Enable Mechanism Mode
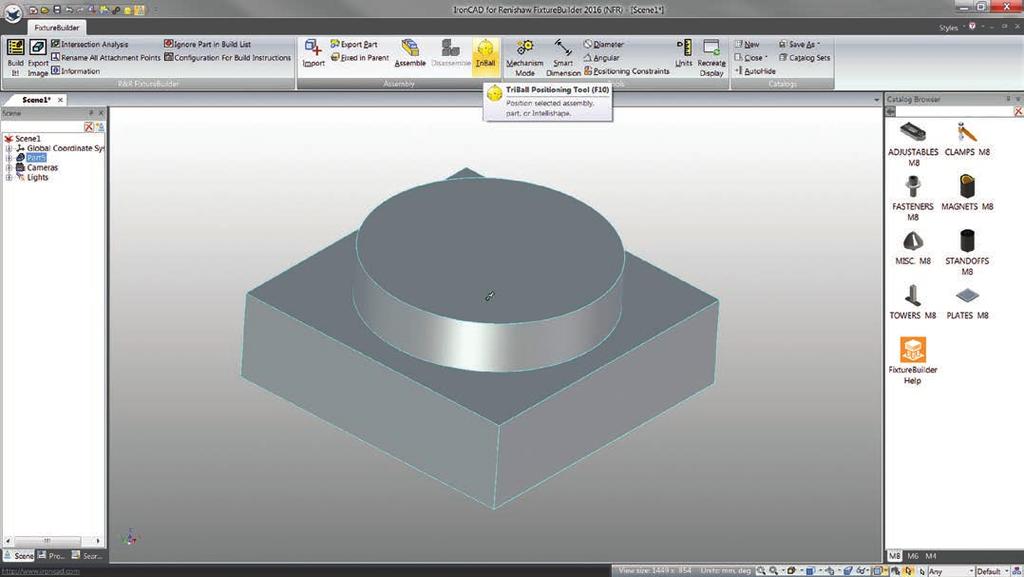1024x577 pixels. click(x=524, y=57)
